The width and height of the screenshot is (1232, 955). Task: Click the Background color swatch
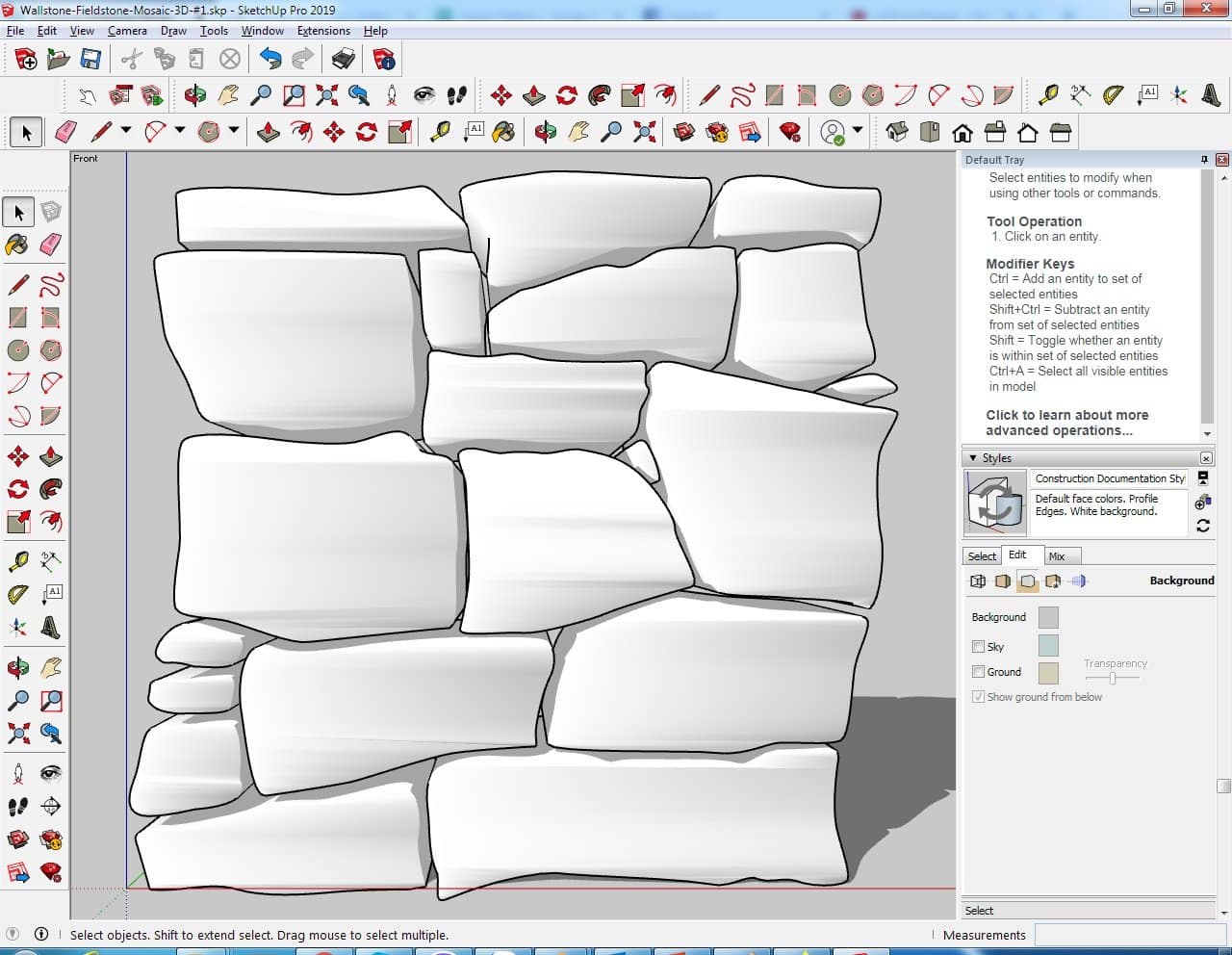click(1048, 617)
